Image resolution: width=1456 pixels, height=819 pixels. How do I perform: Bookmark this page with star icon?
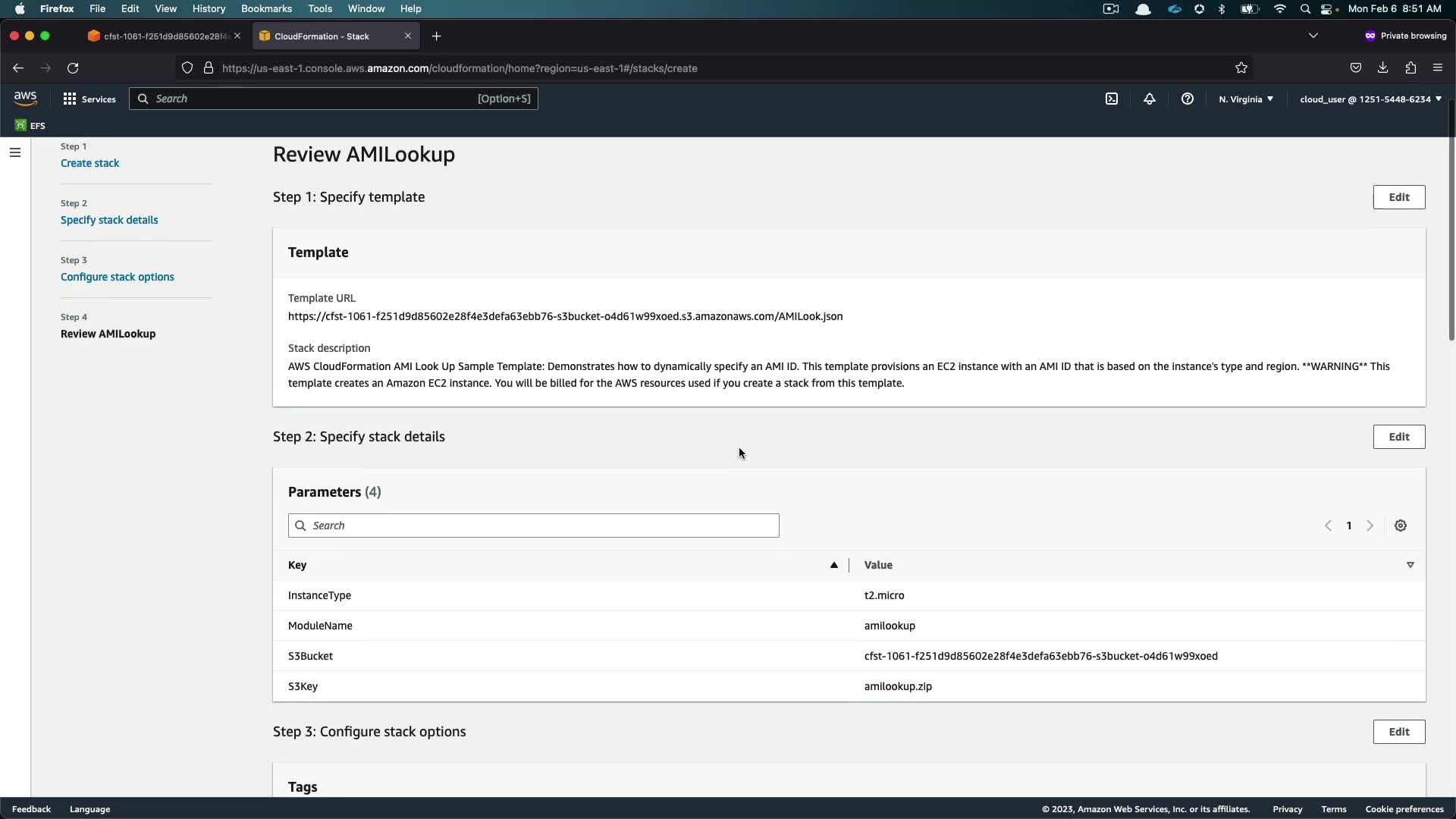[x=1241, y=68]
